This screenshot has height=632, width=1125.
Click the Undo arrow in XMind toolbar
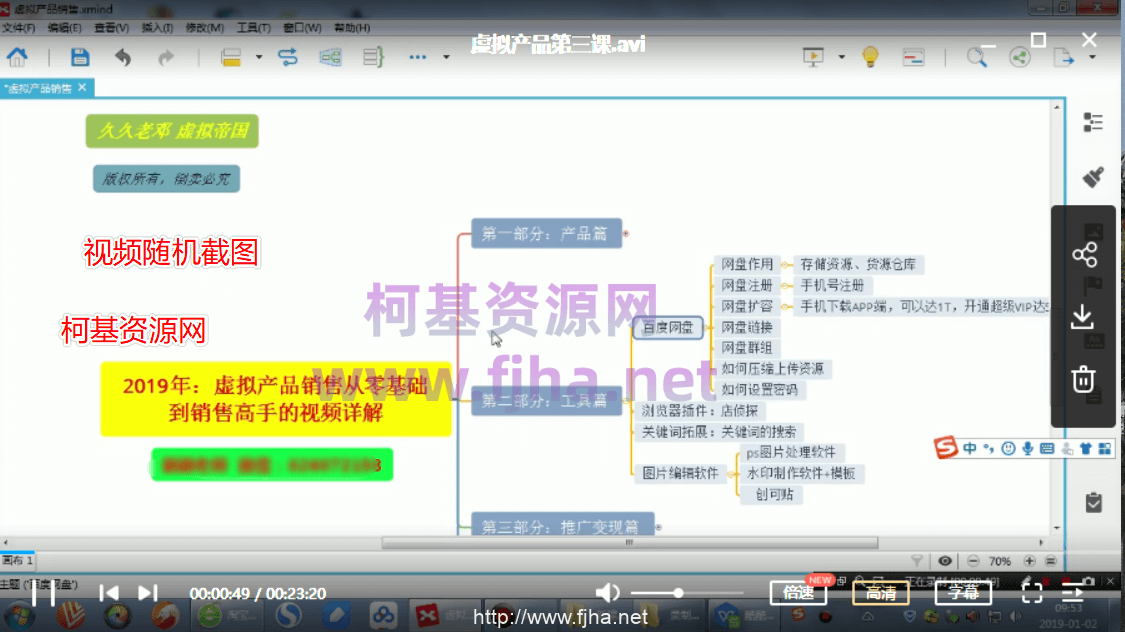pyautogui.click(x=123, y=57)
